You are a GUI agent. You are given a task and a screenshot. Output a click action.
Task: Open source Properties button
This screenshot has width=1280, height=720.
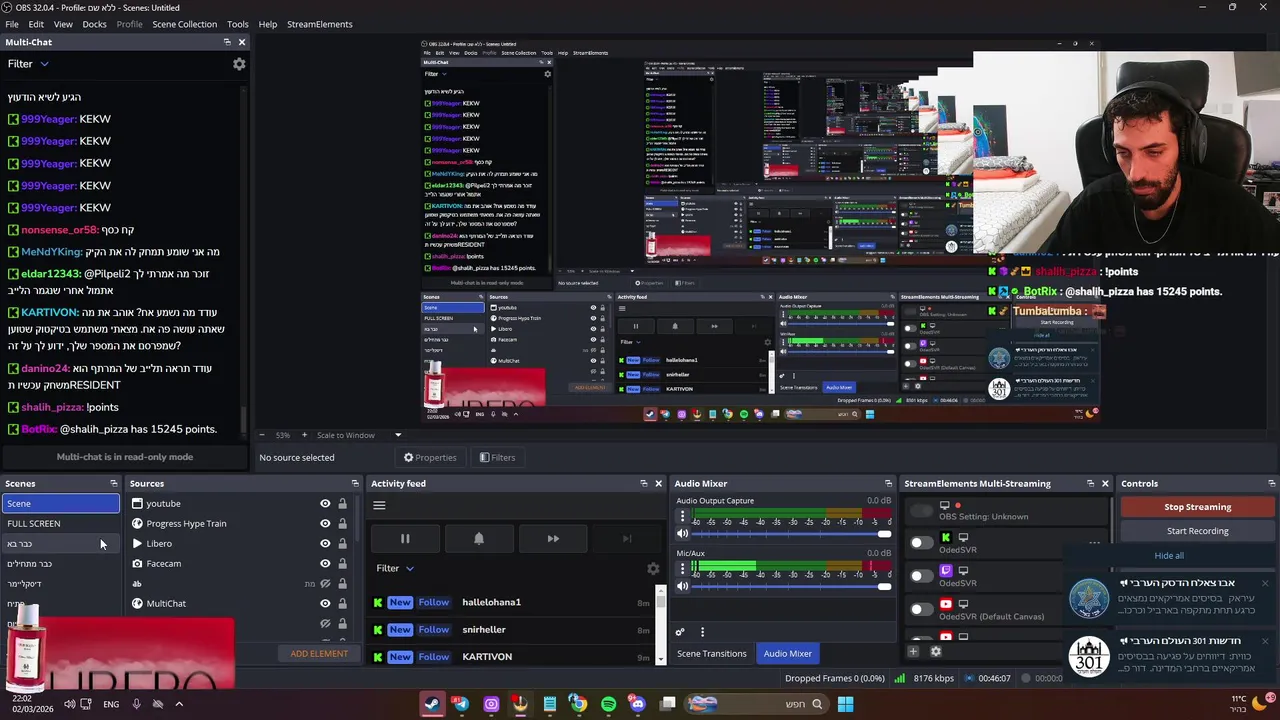pyautogui.click(x=430, y=458)
